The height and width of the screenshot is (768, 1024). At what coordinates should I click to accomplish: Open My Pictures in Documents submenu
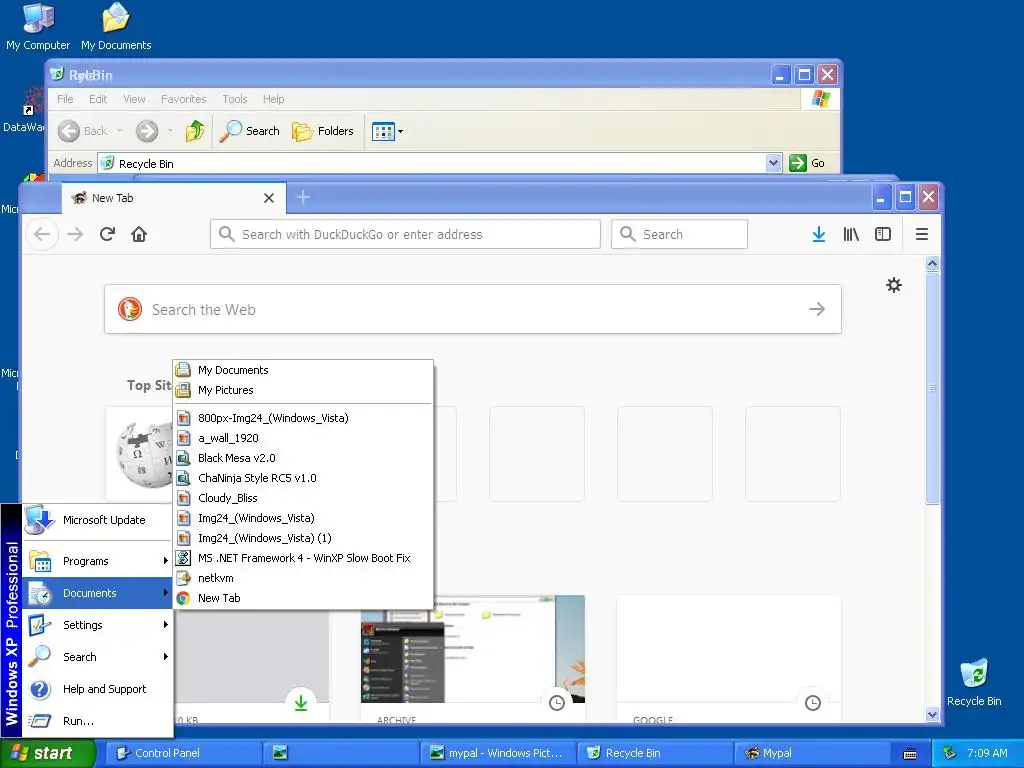tap(303, 390)
